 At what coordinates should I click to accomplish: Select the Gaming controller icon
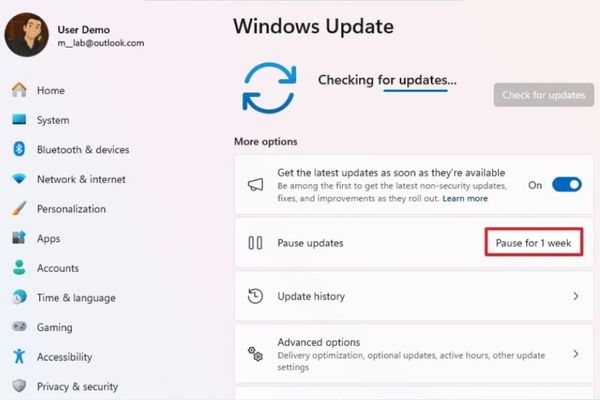(x=19, y=327)
